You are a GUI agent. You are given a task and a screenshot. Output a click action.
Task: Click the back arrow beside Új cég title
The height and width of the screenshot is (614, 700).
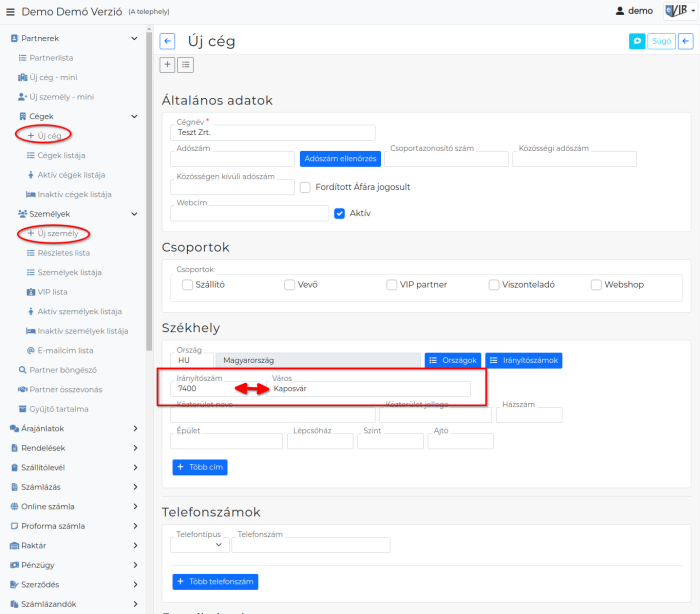(x=168, y=41)
